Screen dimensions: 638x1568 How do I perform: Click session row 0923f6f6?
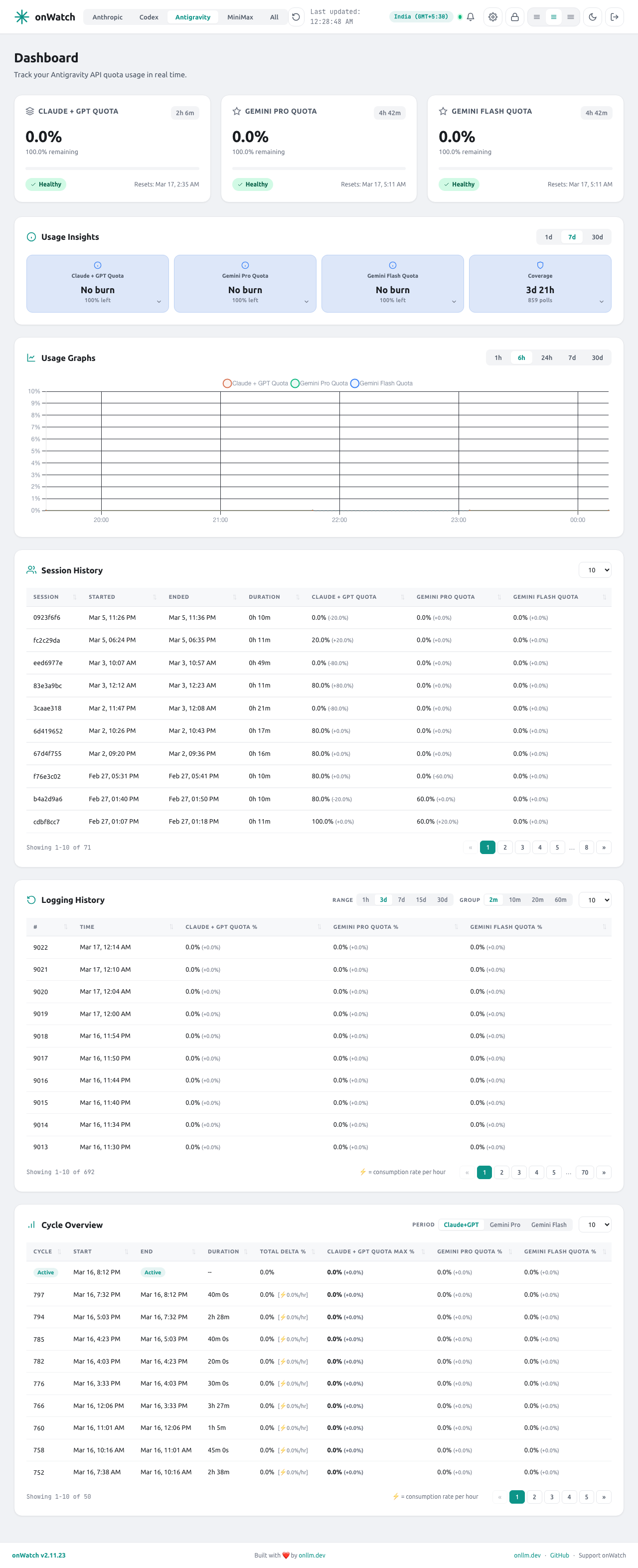pyautogui.click(x=319, y=617)
